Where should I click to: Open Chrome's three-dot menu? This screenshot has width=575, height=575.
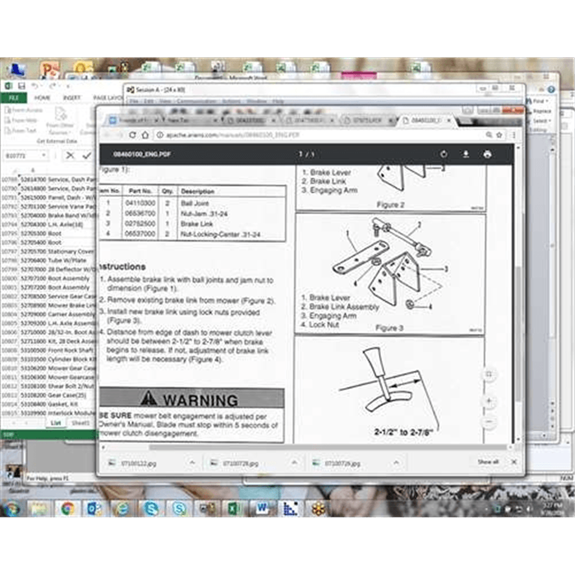pyautogui.click(x=514, y=135)
